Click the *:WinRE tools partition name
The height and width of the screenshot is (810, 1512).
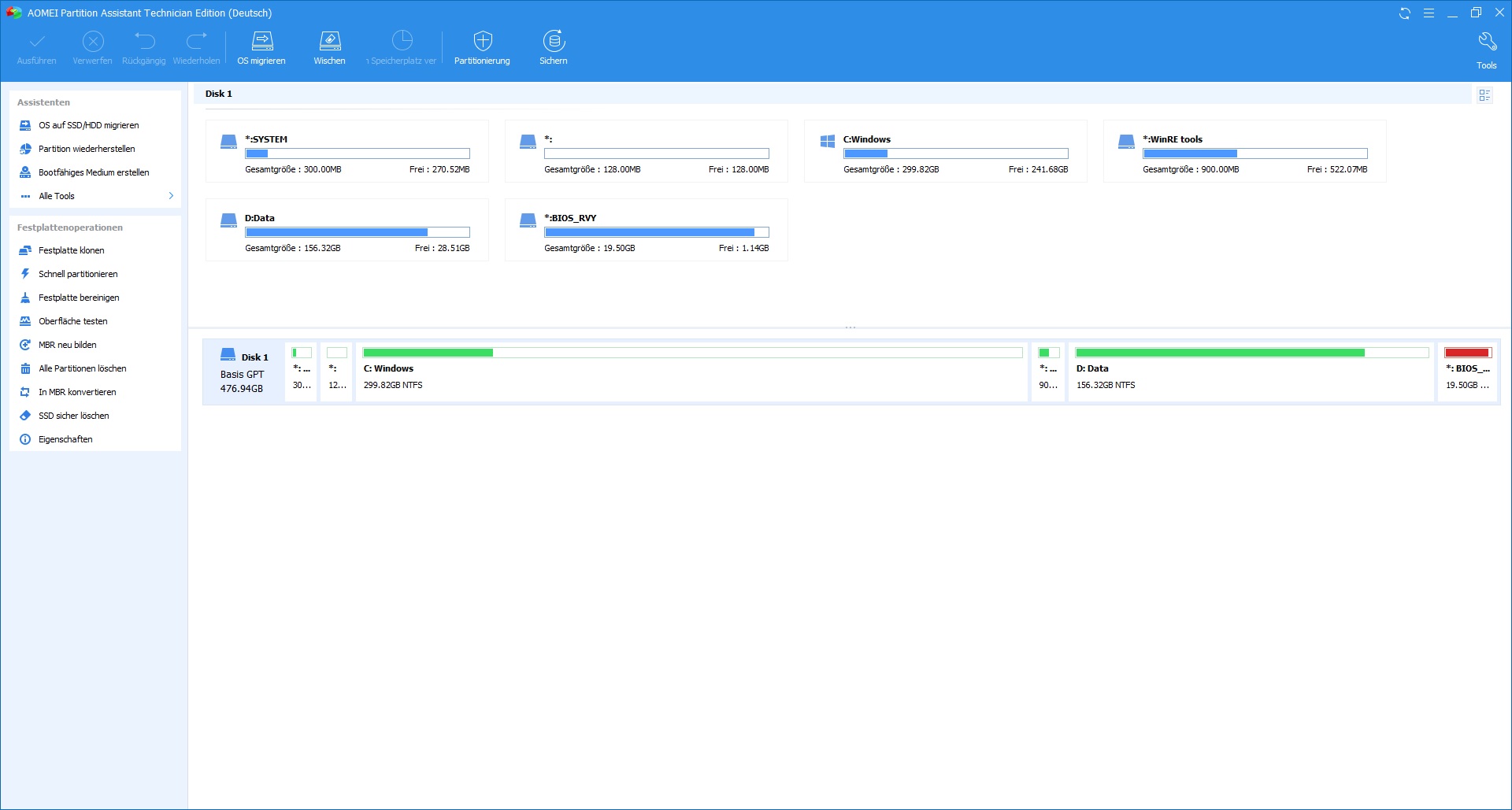[1173, 139]
